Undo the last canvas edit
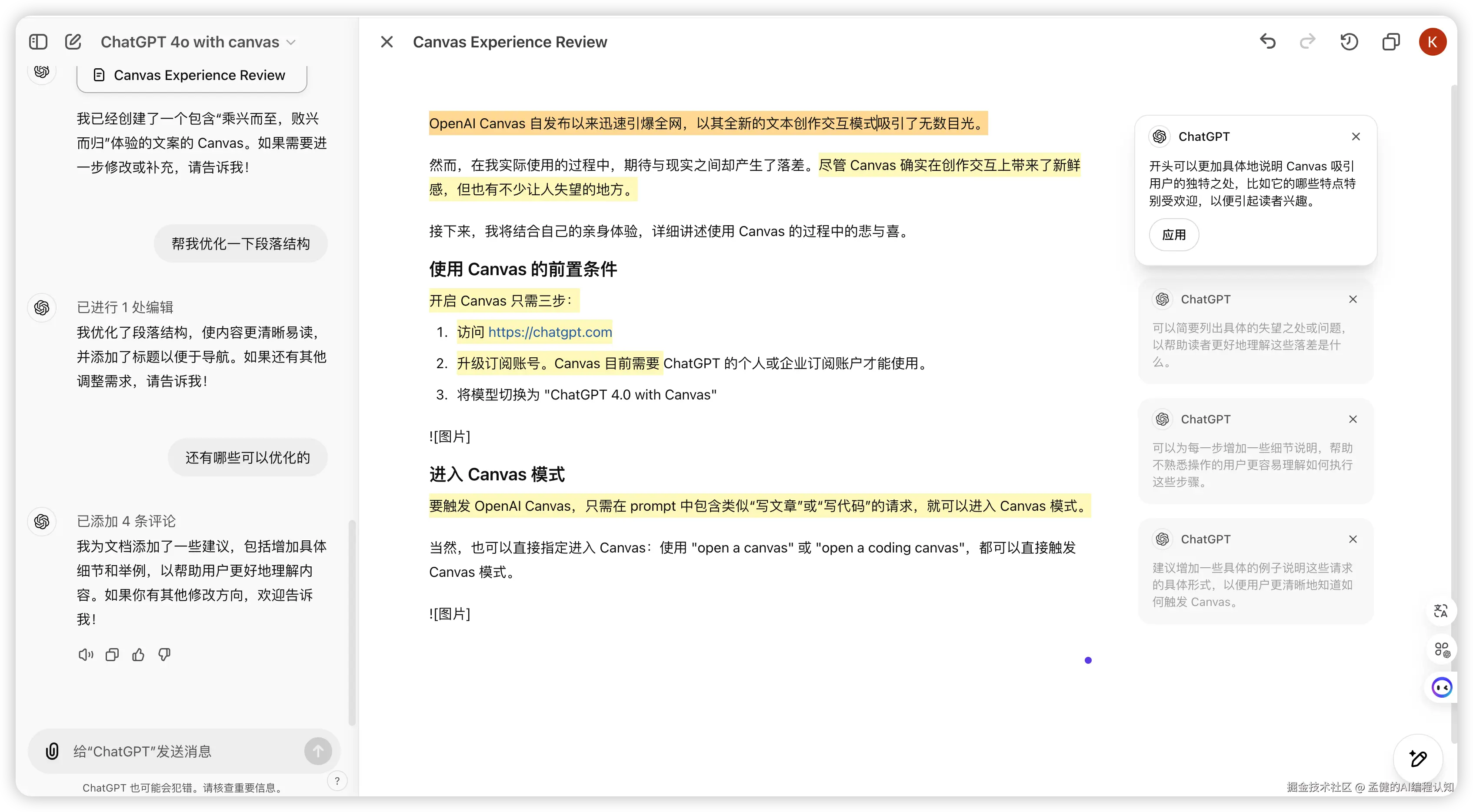Screen dimensions: 1473x812 tap(1268, 42)
